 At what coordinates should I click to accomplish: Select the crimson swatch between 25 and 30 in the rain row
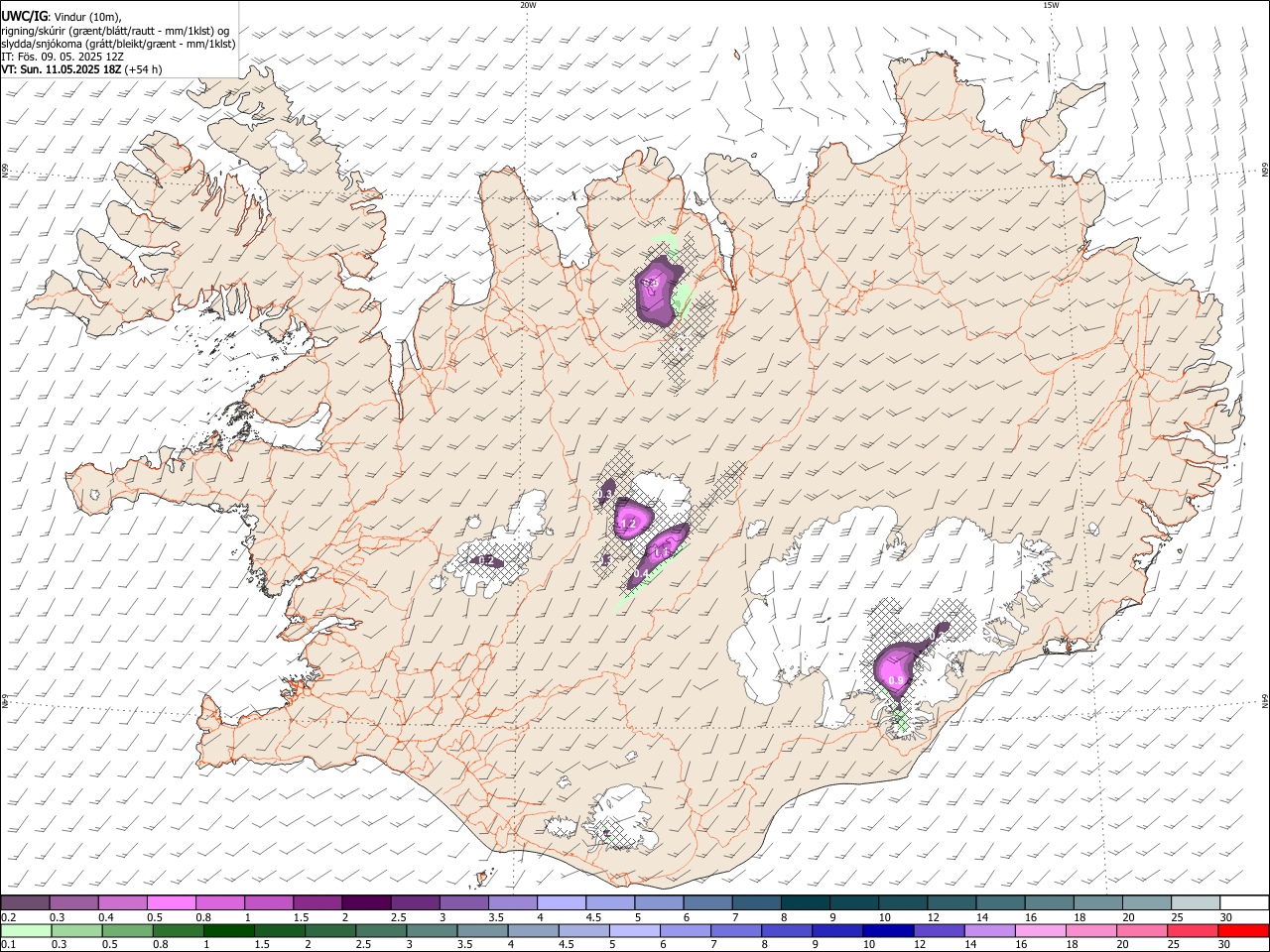[x=1193, y=931]
